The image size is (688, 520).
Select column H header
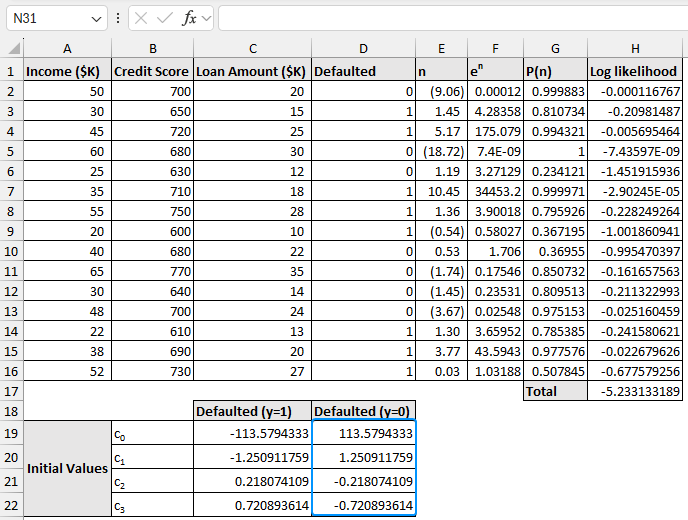click(x=635, y=49)
